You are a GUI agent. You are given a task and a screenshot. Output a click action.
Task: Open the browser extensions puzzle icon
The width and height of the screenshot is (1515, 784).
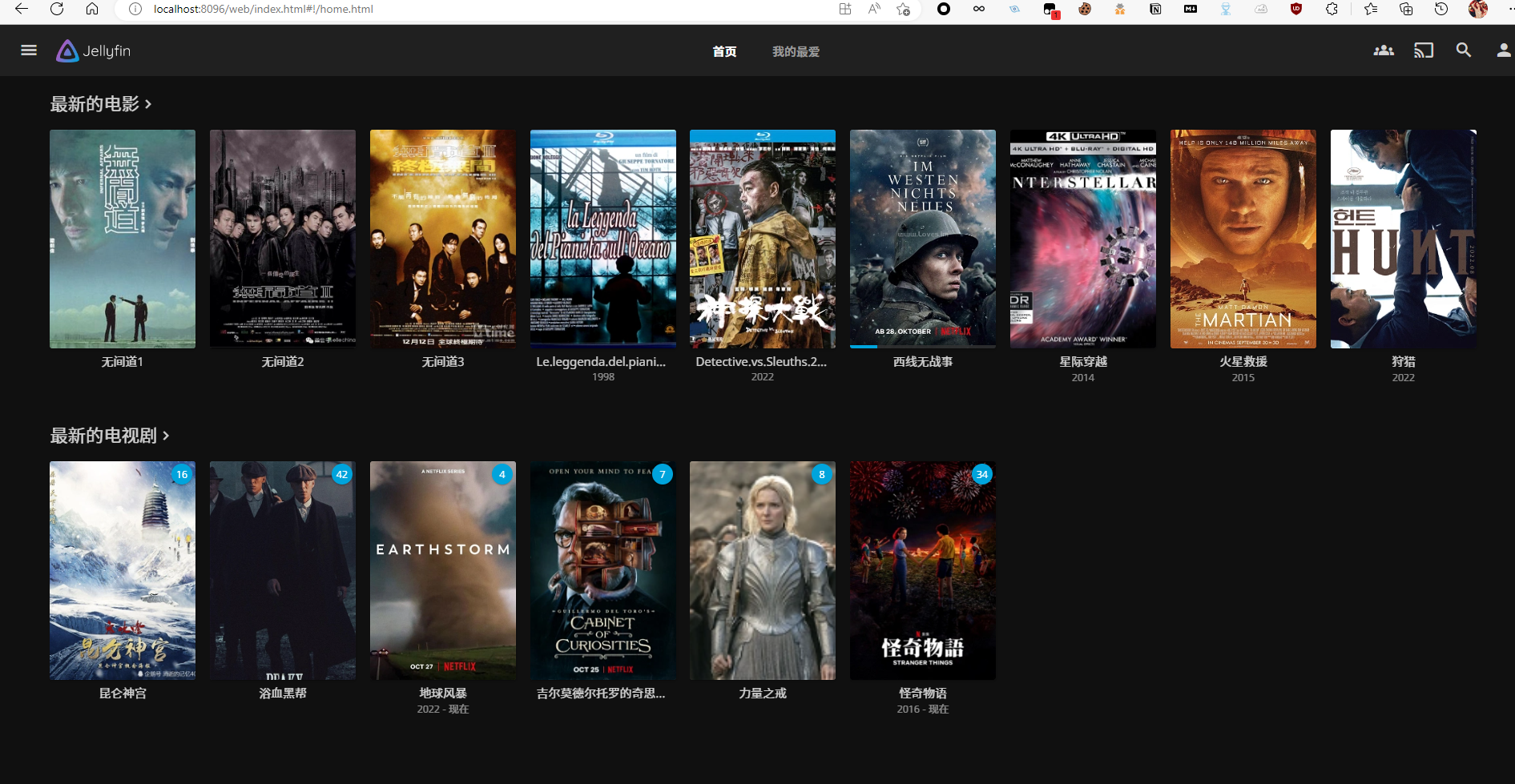click(1332, 9)
